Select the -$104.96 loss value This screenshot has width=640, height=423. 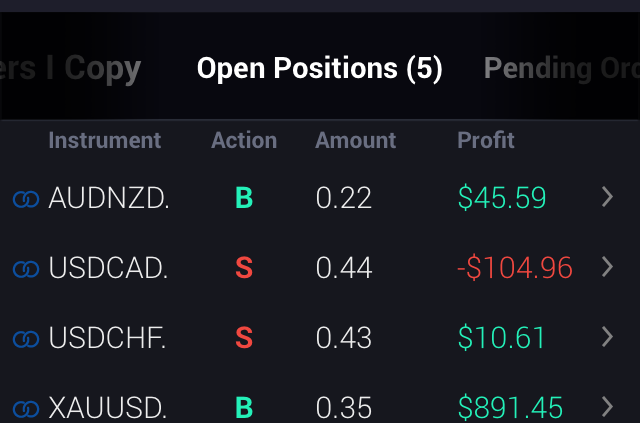tap(515, 268)
